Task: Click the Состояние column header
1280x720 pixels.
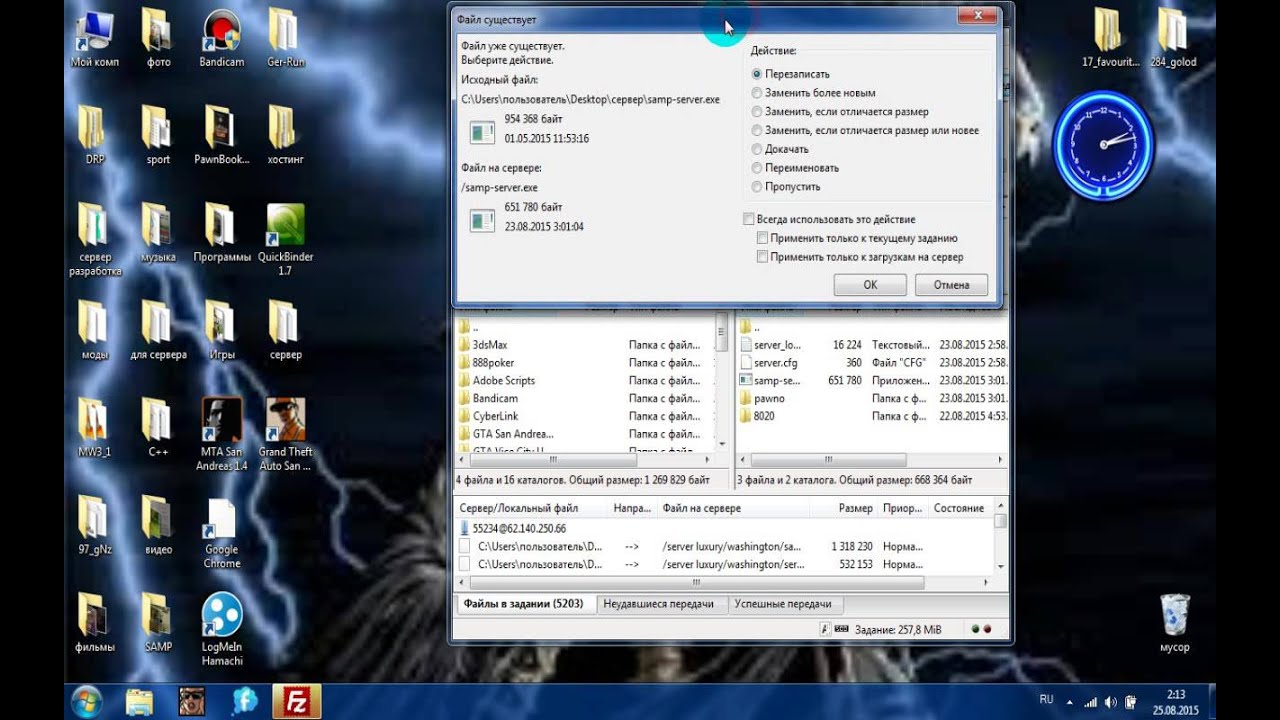Action: click(960, 509)
